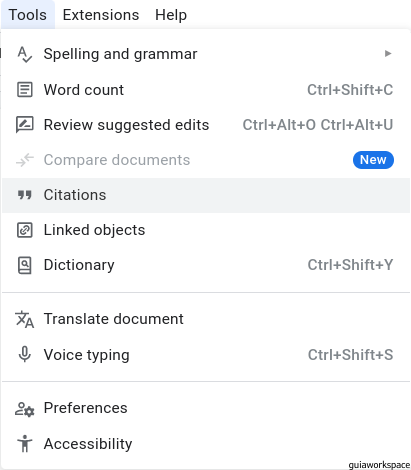Click the Review suggested edits icon

point(25,125)
